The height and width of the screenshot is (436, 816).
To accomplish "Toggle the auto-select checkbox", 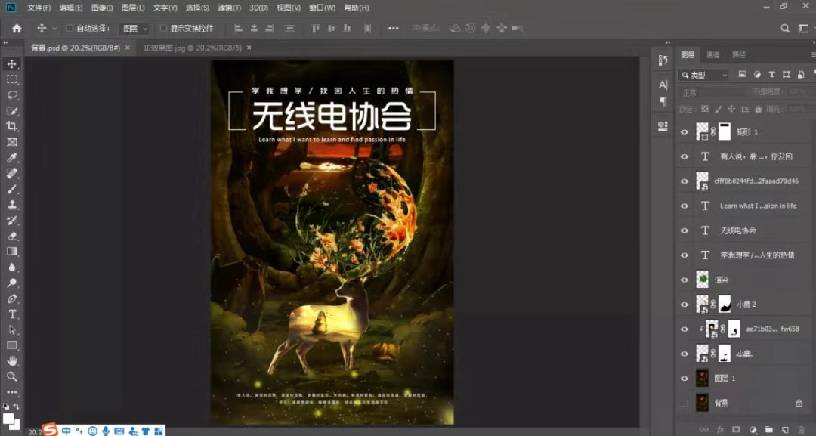I will (x=69, y=28).
